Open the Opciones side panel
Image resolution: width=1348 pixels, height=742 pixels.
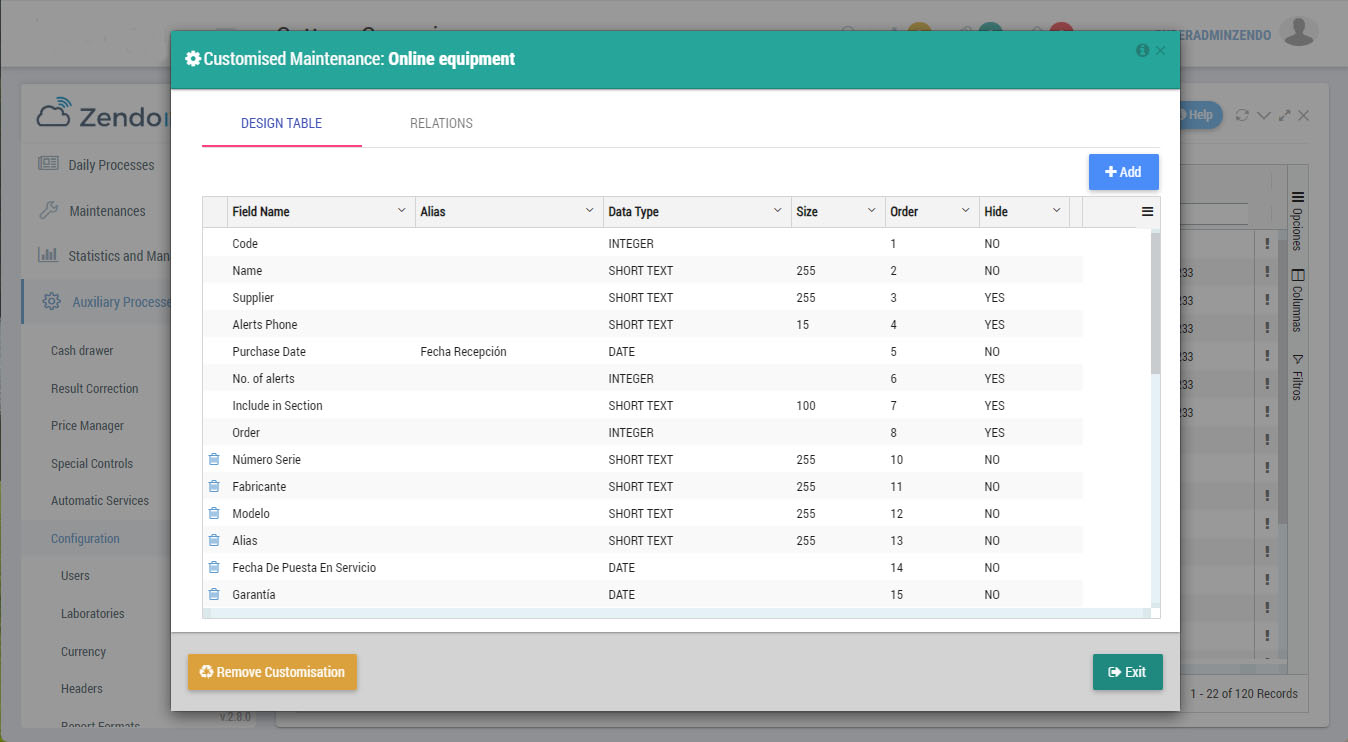(x=1298, y=220)
